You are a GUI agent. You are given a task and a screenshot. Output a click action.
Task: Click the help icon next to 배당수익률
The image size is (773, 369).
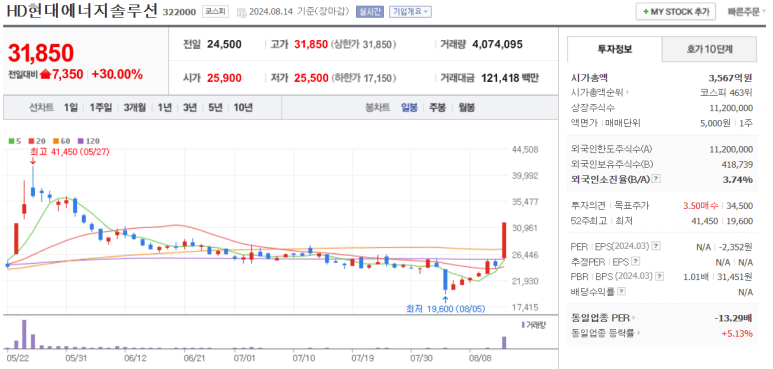click(x=622, y=292)
